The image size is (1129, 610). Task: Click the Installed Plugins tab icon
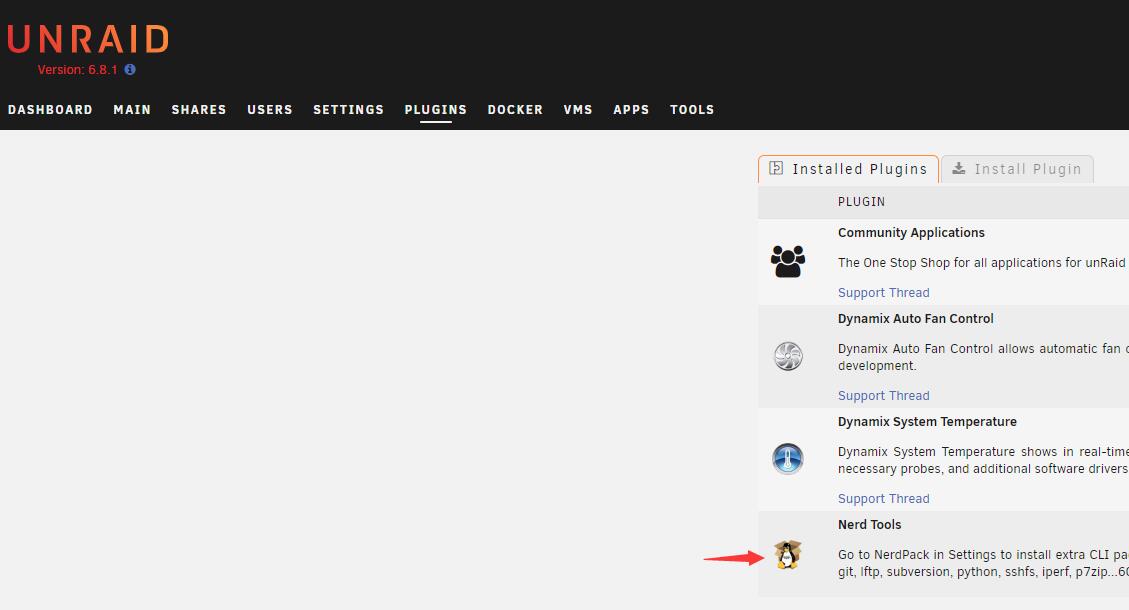point(775,169)
